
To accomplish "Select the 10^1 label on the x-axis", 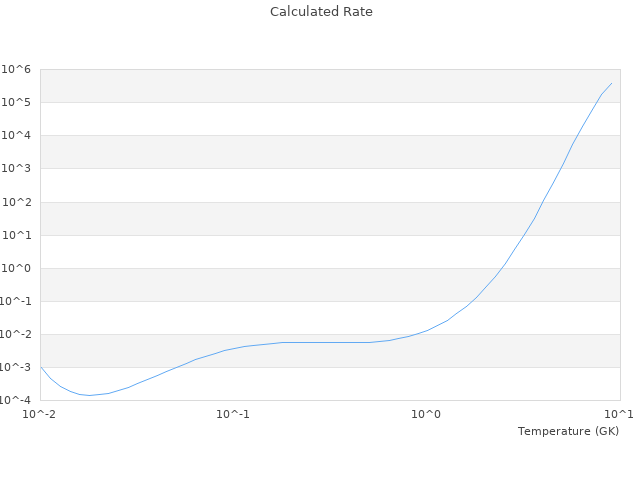I will [x=619, y=414].
